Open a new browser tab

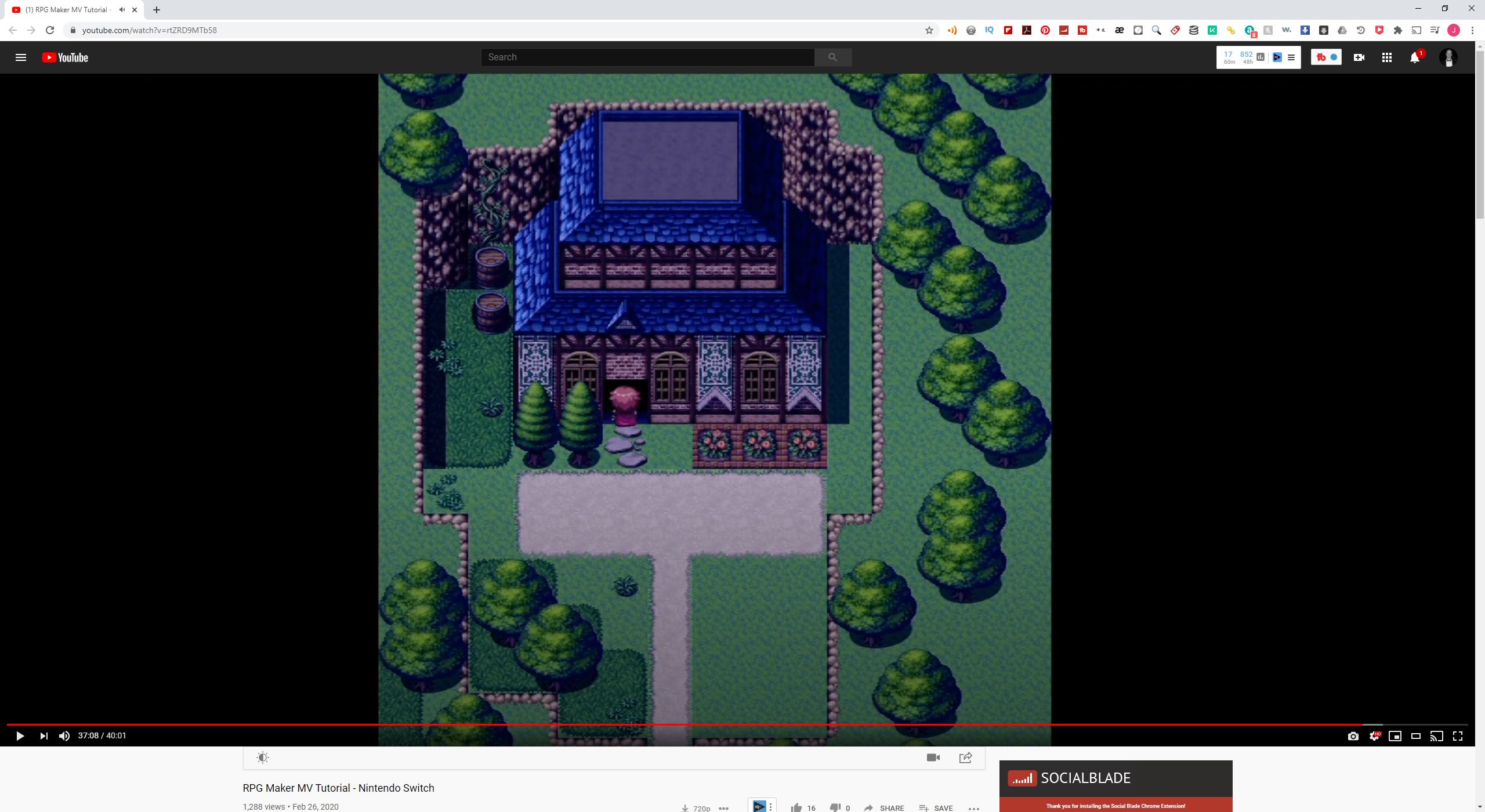157,10
